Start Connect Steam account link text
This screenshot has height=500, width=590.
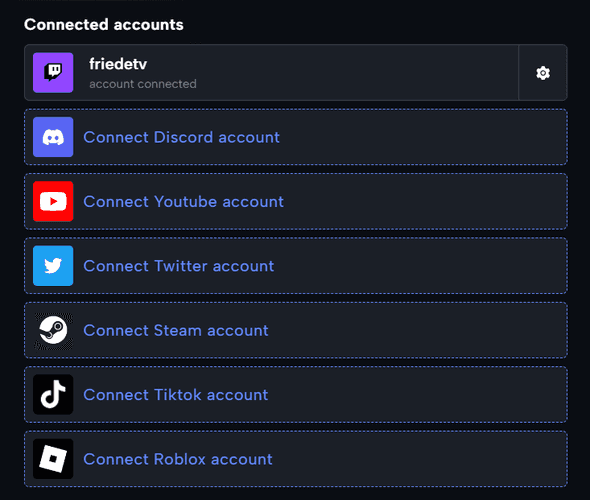pos(176,331)
